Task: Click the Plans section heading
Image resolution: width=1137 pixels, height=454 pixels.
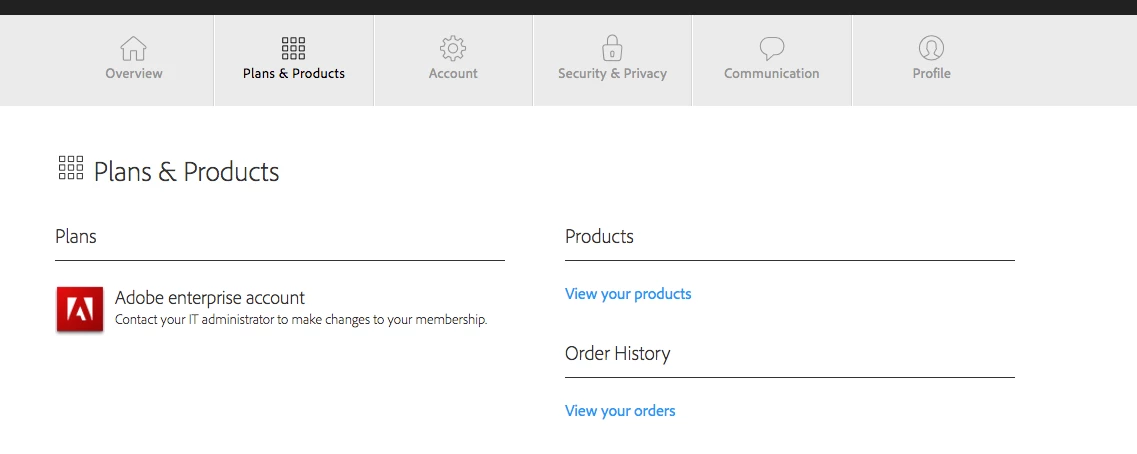Action: (x=75, y=236)
